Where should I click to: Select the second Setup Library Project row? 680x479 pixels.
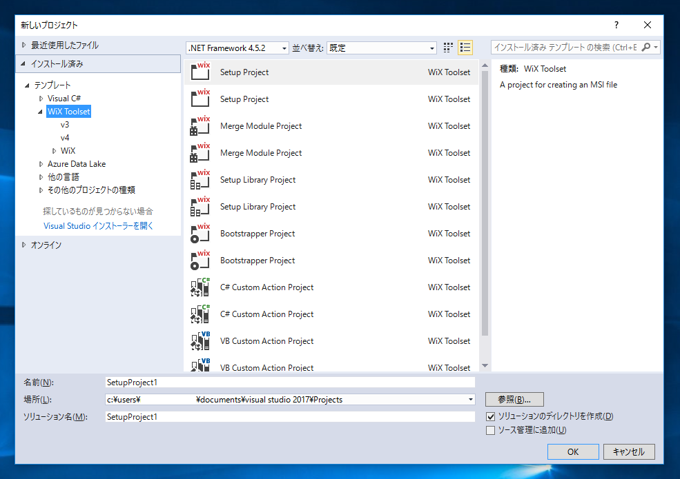coord(332,206)
